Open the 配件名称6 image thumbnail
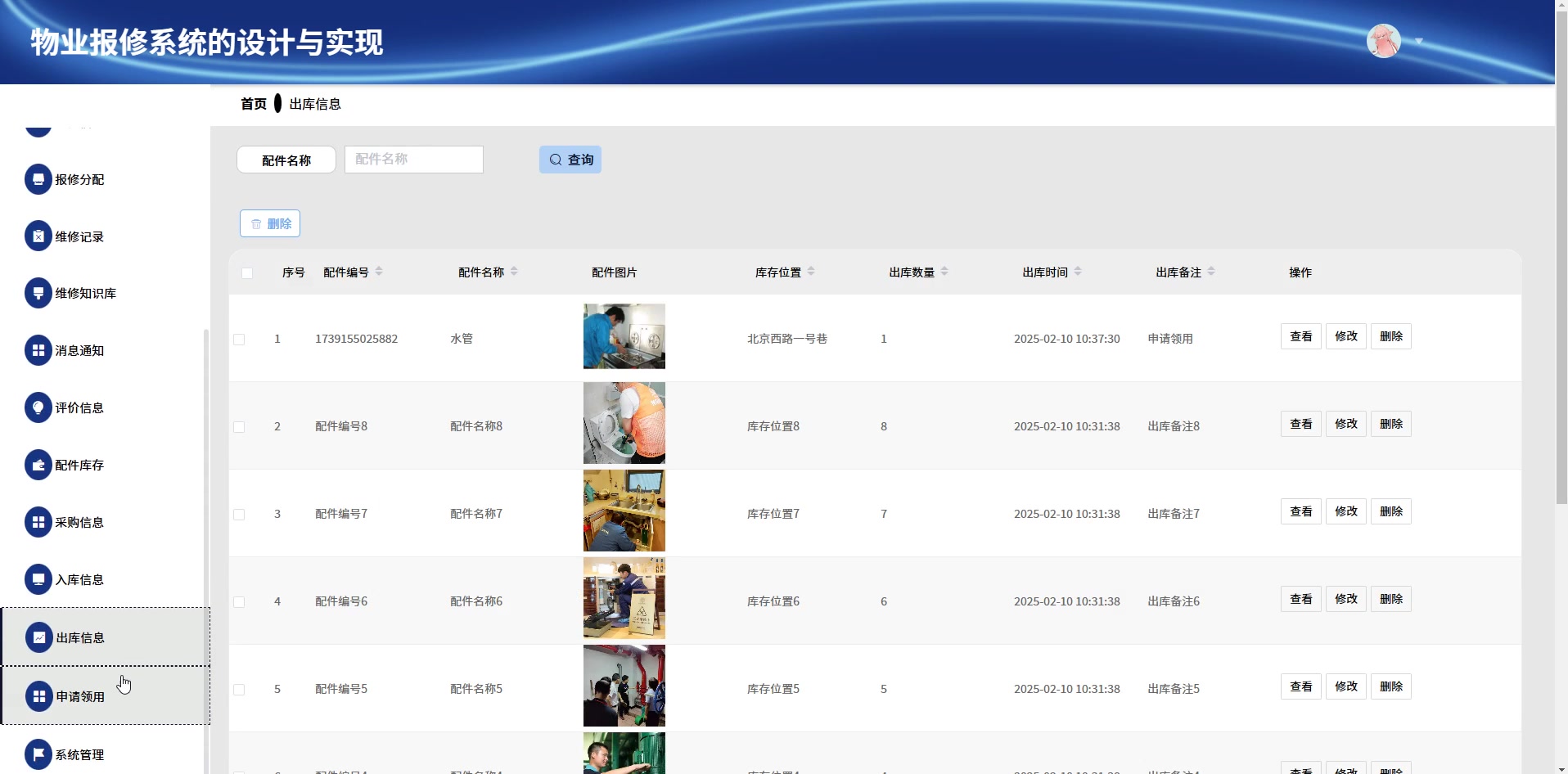1568x774 pixels. pyautogui.click(x=624, y=598)
